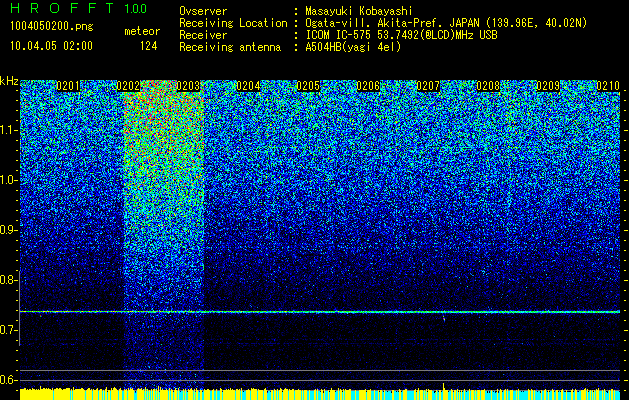Click the 1.0 kHz axis label

click(8, 180)
